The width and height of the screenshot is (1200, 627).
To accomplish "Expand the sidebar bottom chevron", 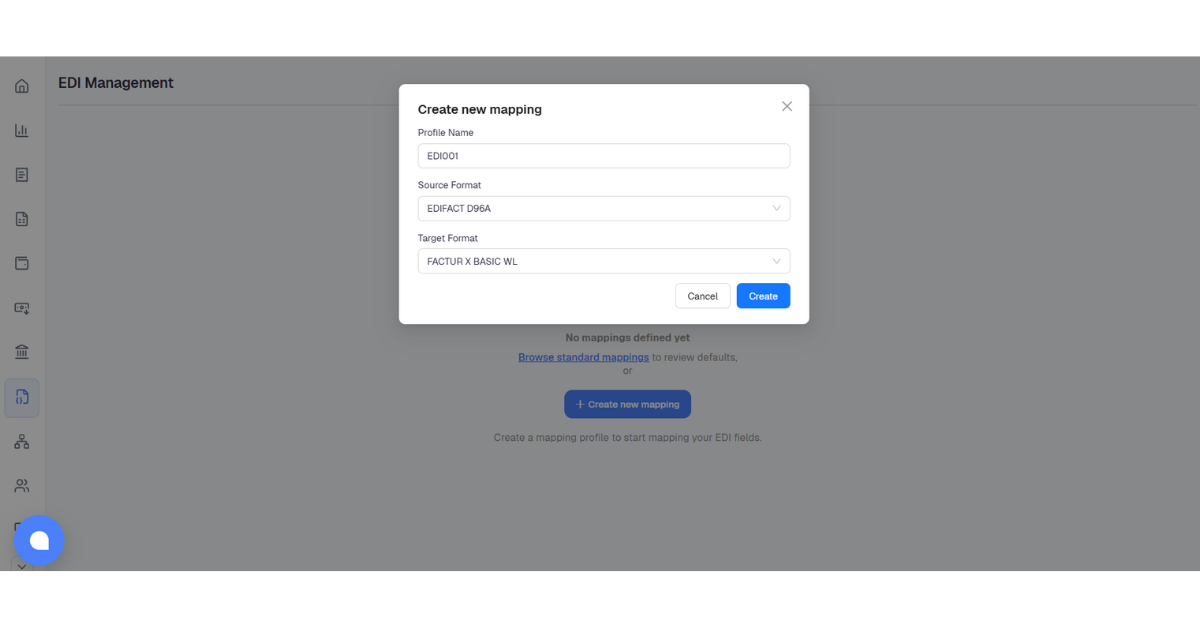I will (22, 566).
